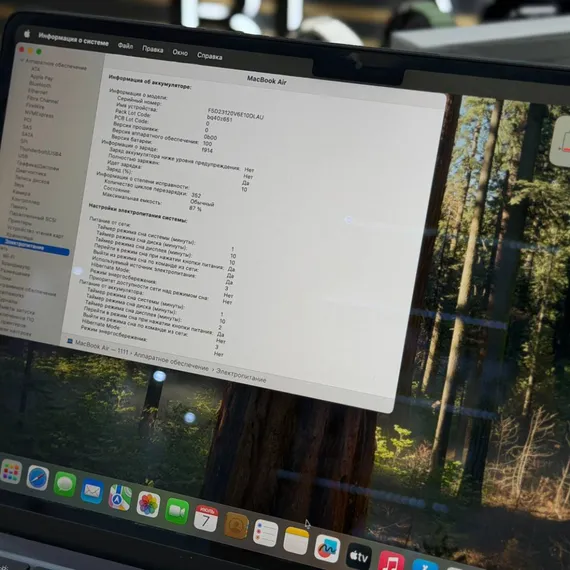Image resolution: width=570 pixels, height=570 pixels.
Task: Click the yellow minimize window button
Action: pos(30,51)
